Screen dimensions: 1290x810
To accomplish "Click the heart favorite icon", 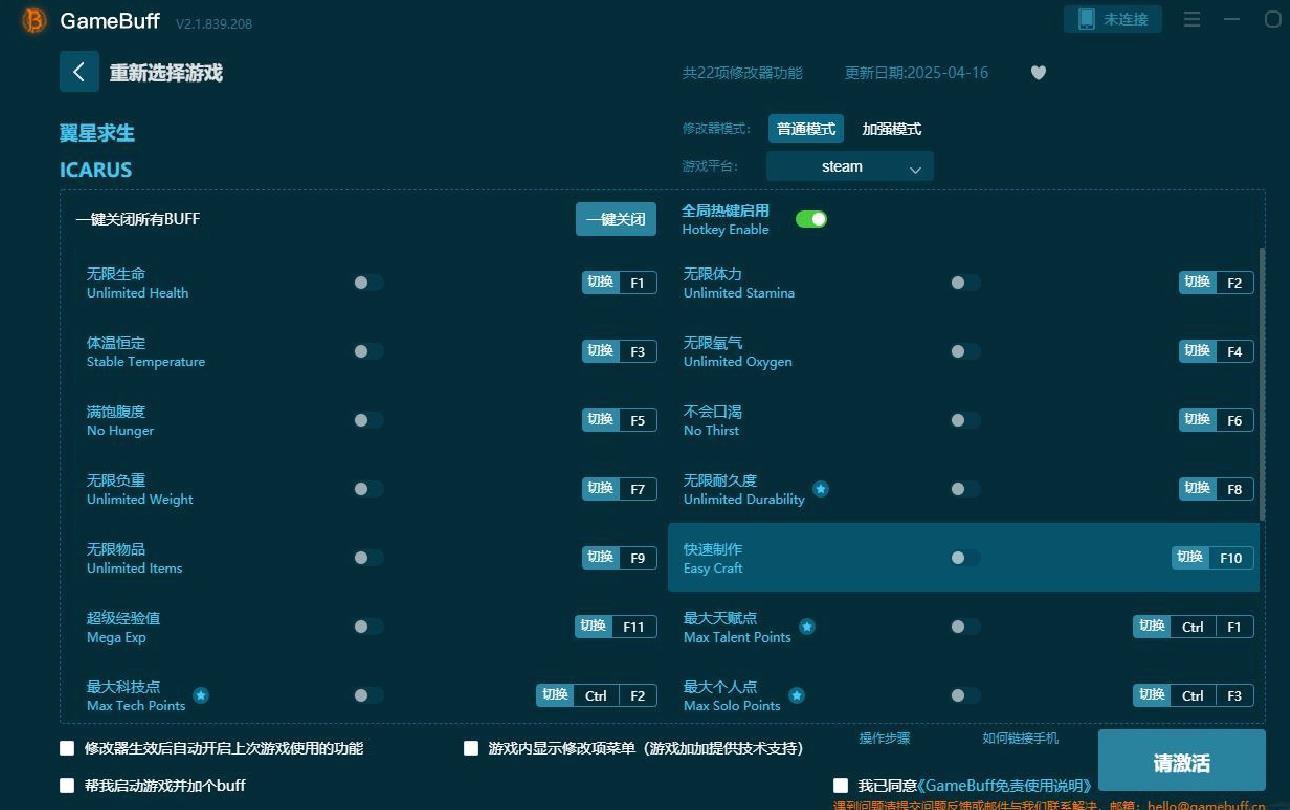I will 1038,72.
